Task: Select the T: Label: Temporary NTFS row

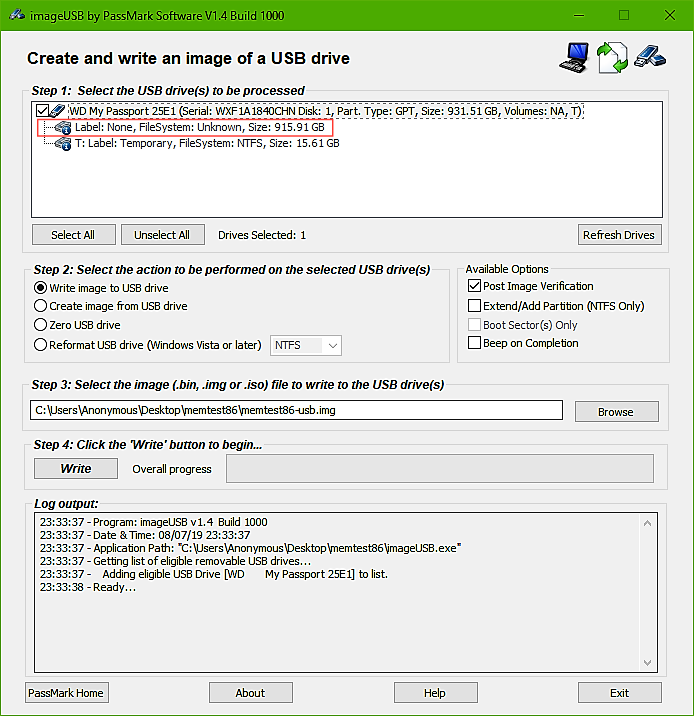Action: coord(207,143)
